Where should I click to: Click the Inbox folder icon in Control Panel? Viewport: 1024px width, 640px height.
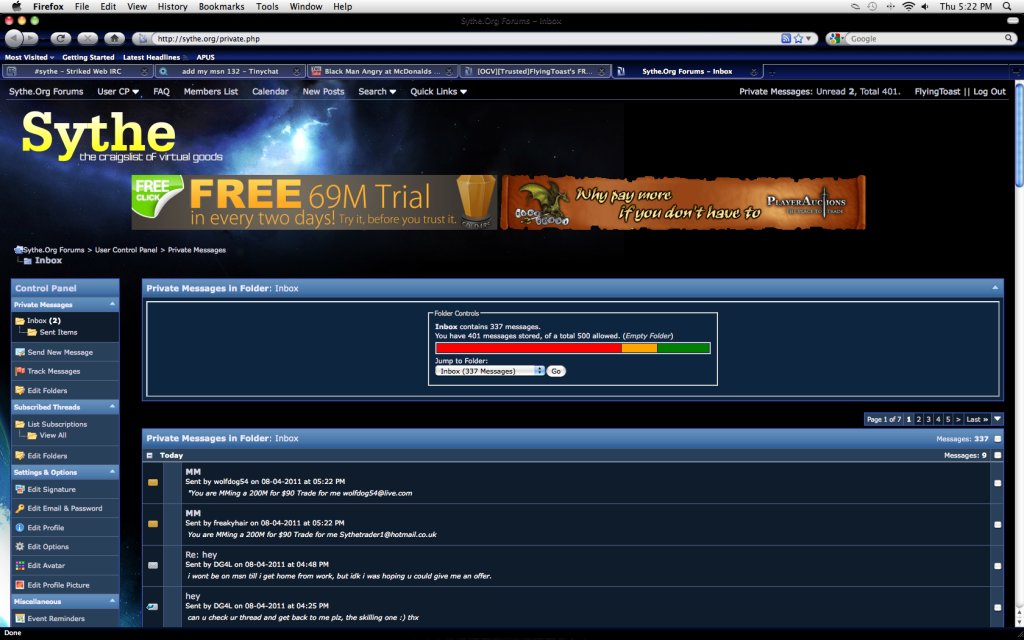(20, 321)
